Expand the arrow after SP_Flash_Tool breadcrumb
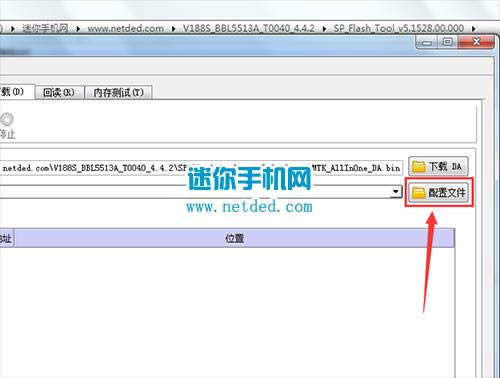This screenshot has width=500, height=378. click(x=473, y=29)
